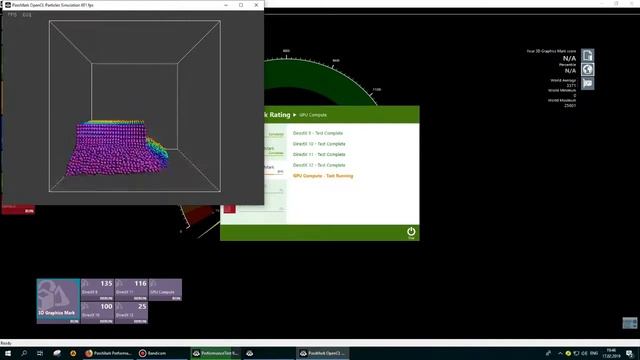Open the DirectX 12 tile showing 25
The image size is (640, 360).
click(x=131, y=313)
